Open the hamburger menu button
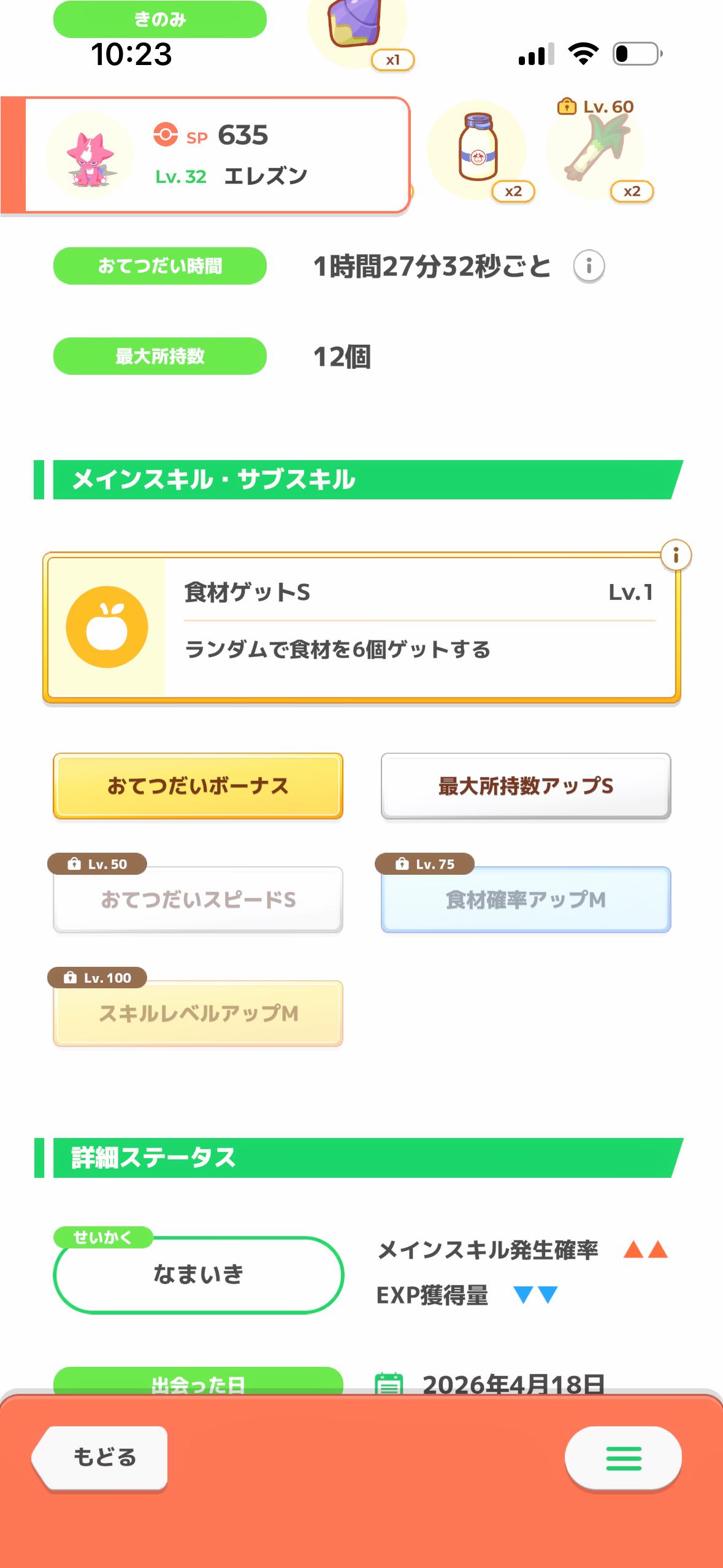The width and height of the screenshot is (723, 1568). coord(623,1458)
